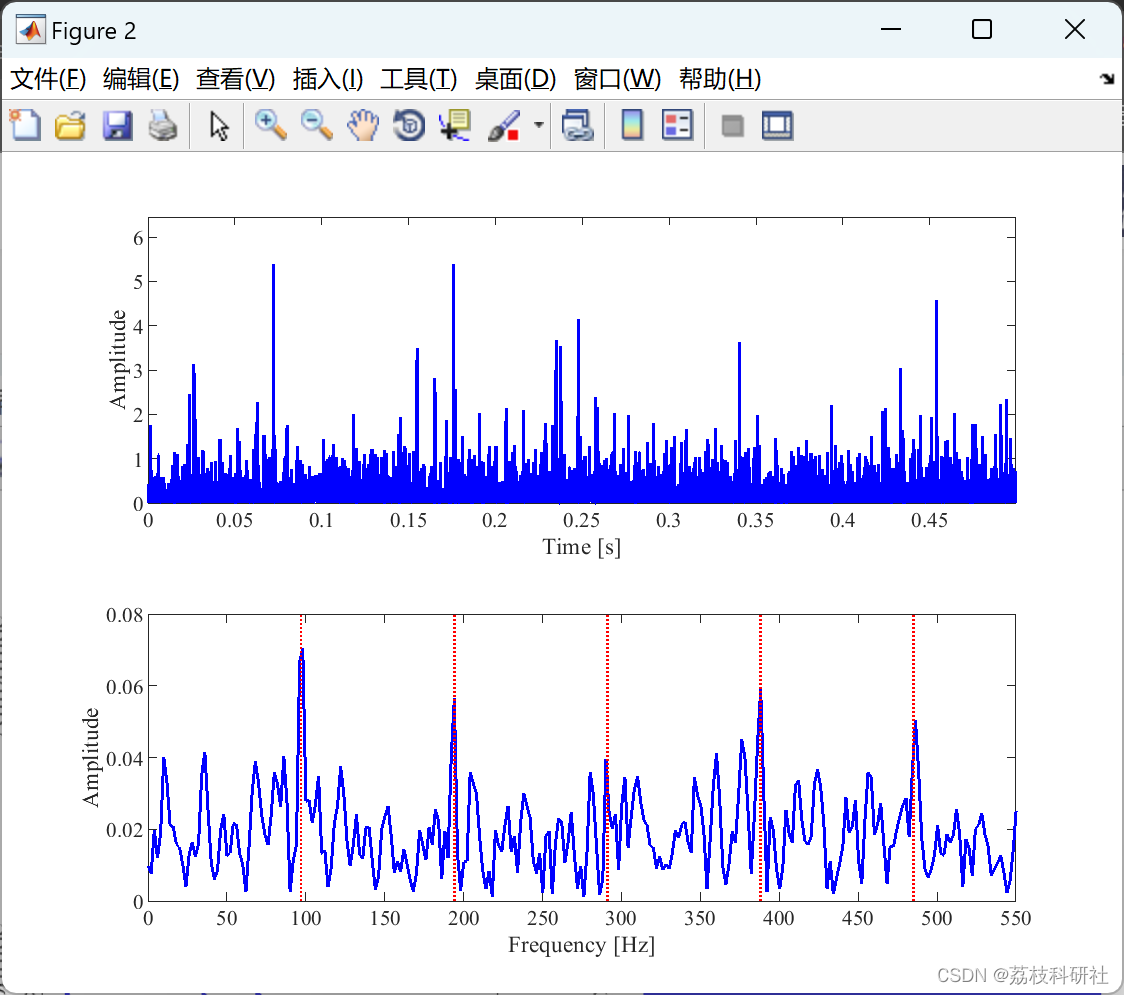
Task: Activate the Zoom Out tool
Action: click(316, 125)
